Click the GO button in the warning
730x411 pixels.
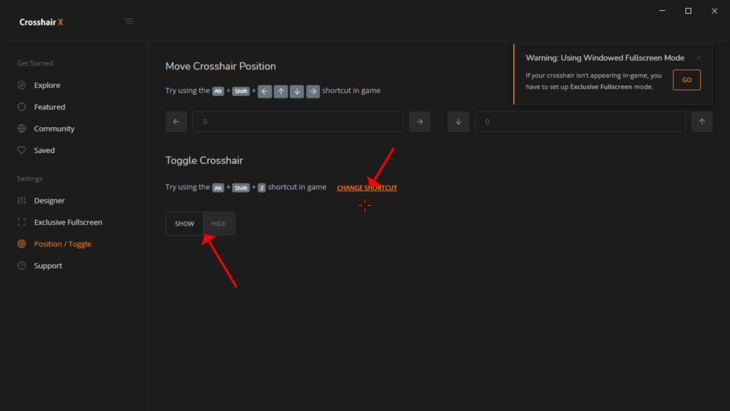(x=687, y=80)
